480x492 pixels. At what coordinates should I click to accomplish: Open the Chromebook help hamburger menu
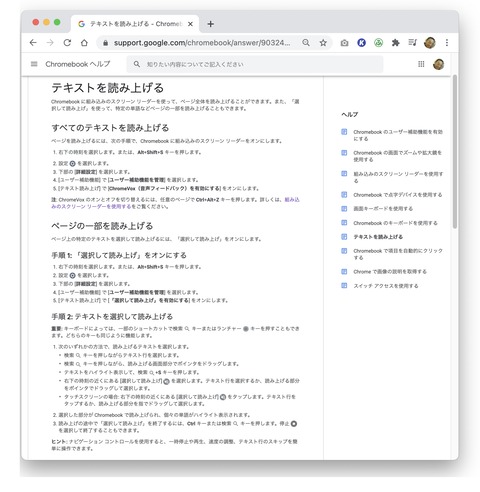coord(34,64)
